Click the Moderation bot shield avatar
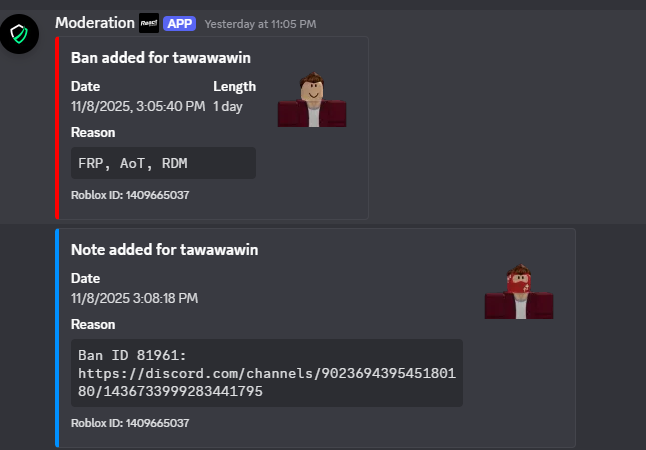The height and width of the screenshot is (450, 646). pyautogui.click(x=20, y=35)
